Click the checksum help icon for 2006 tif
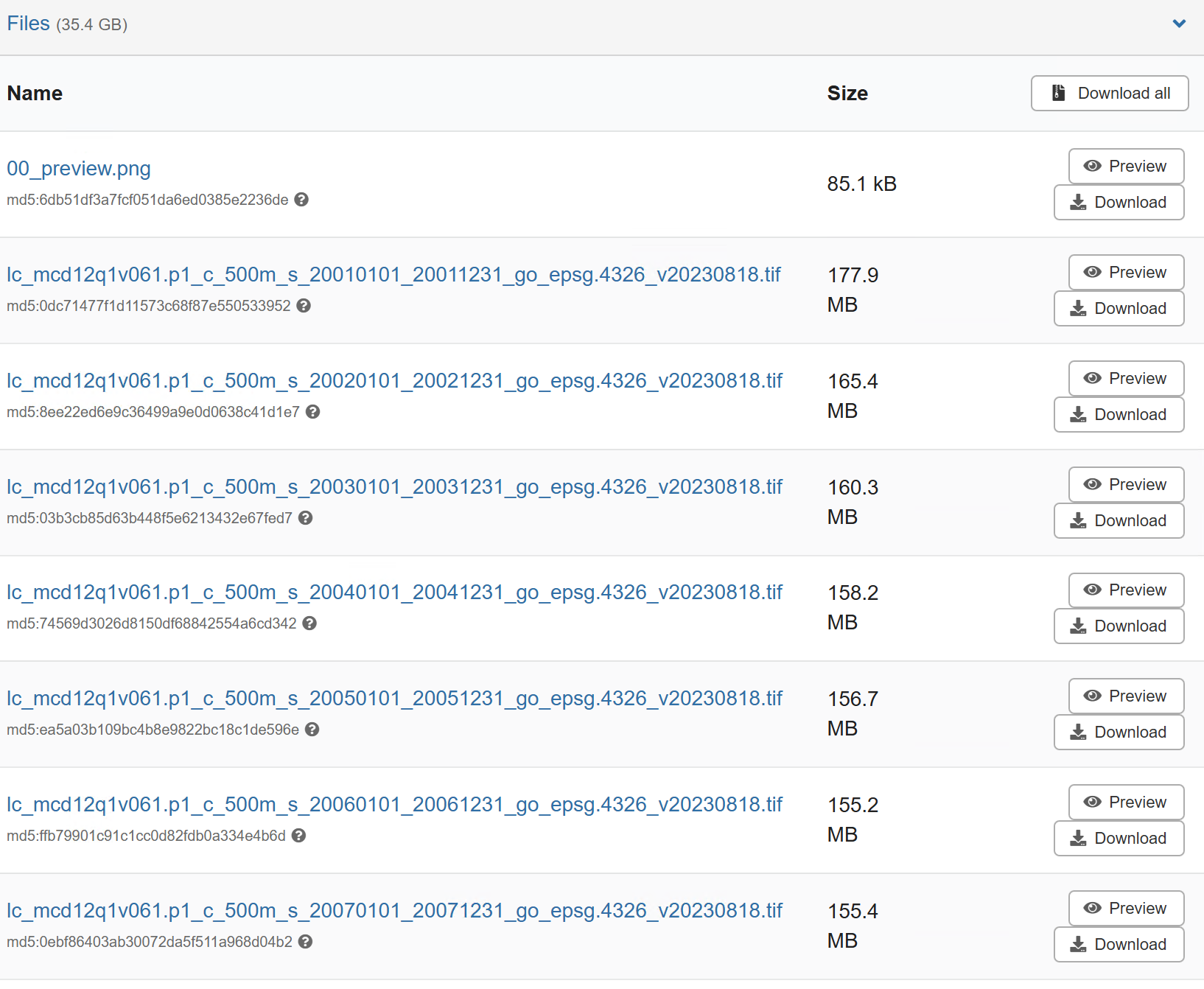Viewport: 1204px width, 989px height. (298, 836)
